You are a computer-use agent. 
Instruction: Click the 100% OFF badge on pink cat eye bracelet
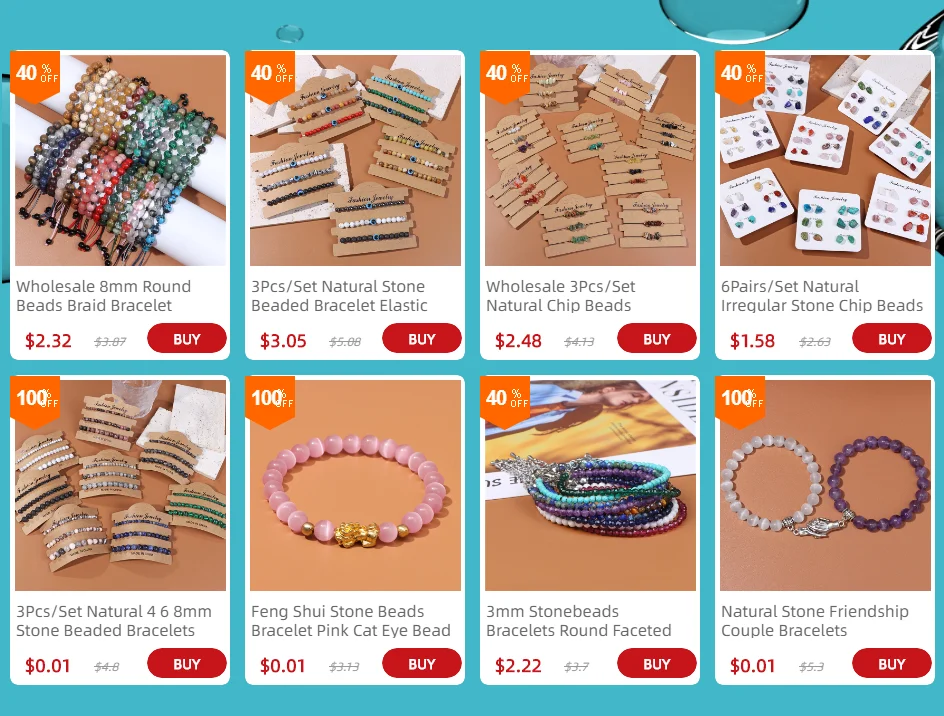(270, 400)
